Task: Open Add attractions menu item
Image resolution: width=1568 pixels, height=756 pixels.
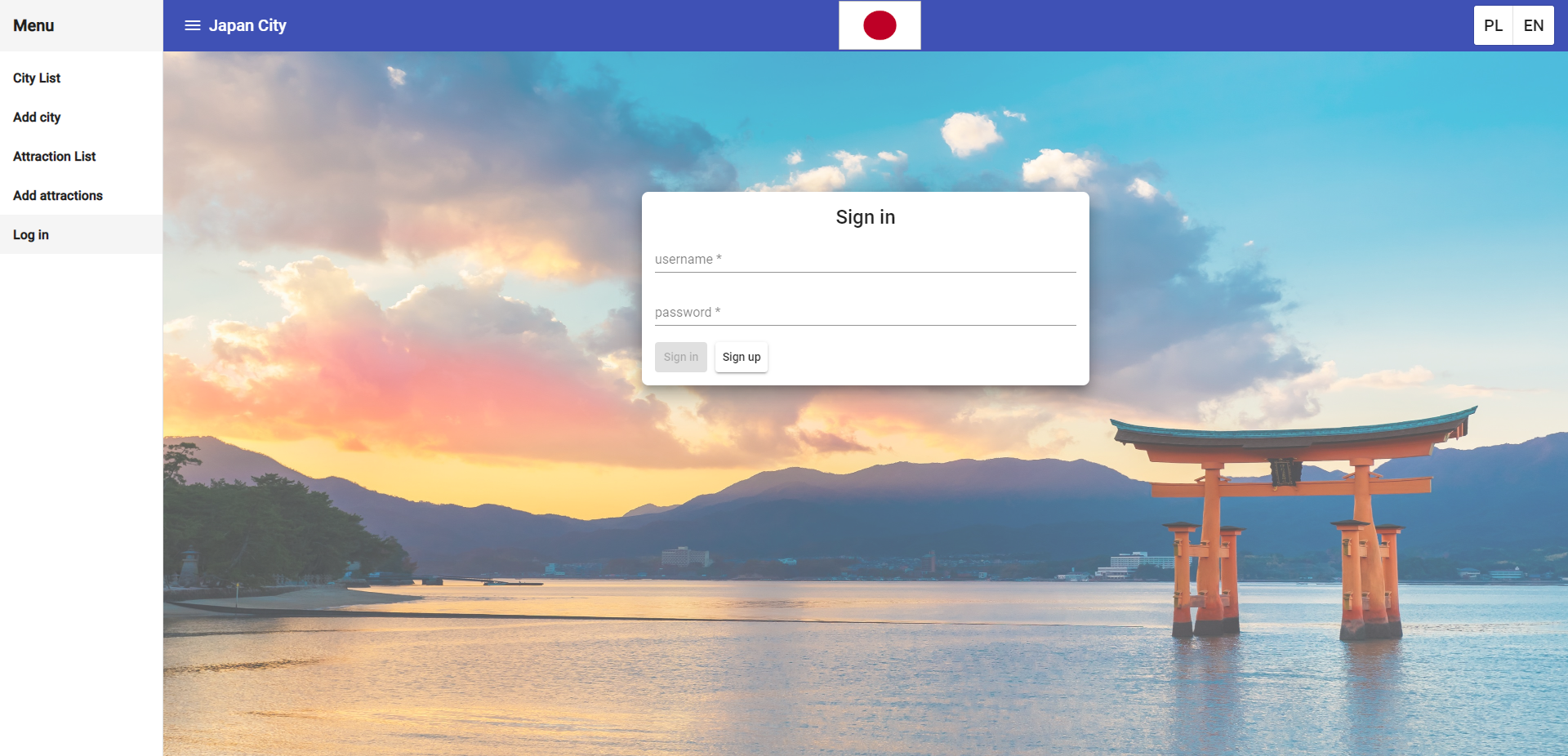Action: [82, 195]
